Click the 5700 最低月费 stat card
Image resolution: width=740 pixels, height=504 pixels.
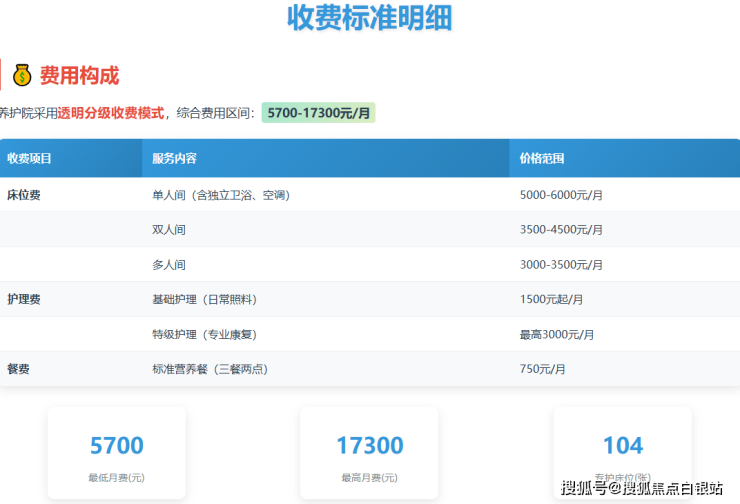(x=117, y=453)
